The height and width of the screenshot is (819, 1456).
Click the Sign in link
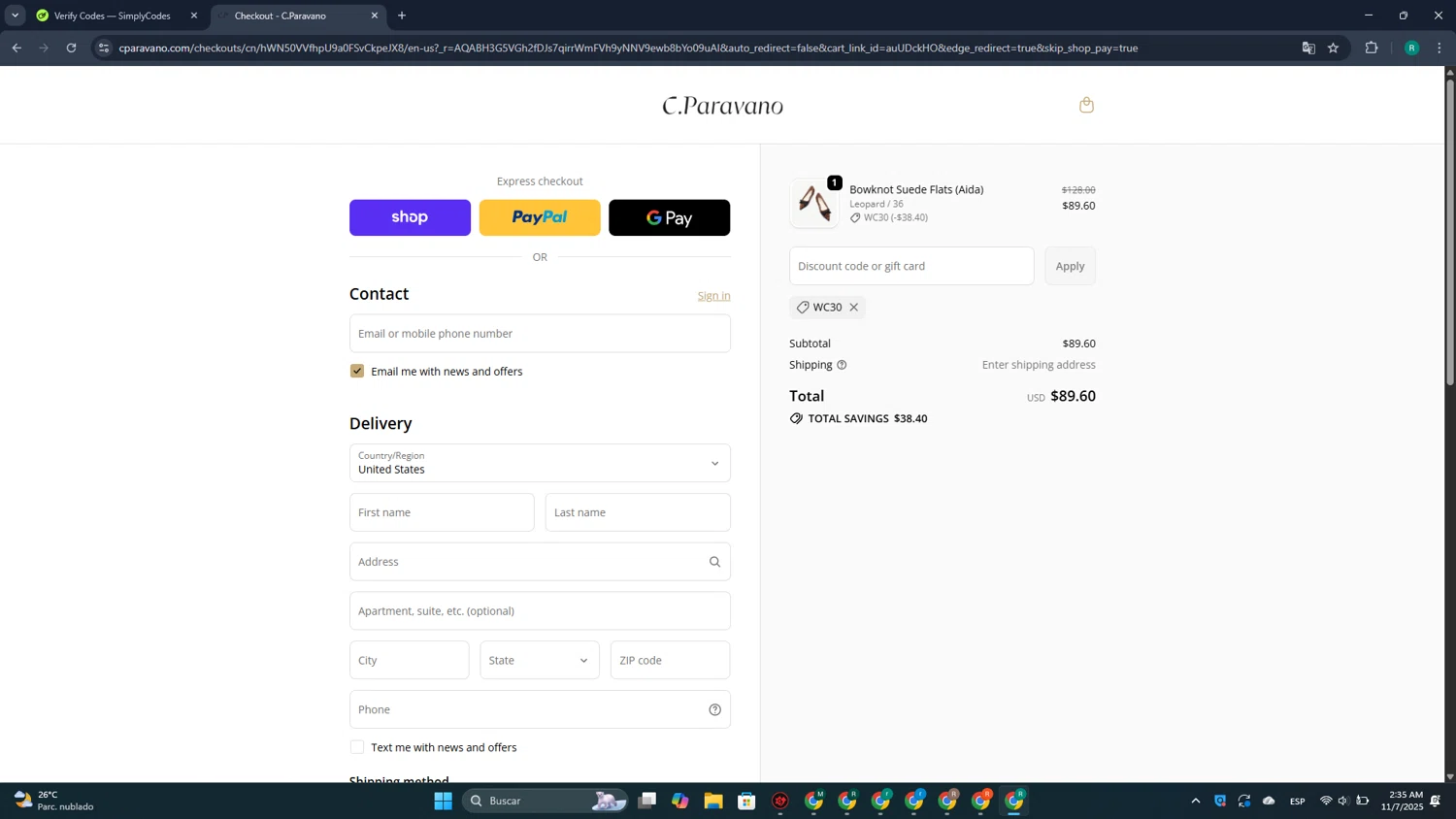[713, 296]
